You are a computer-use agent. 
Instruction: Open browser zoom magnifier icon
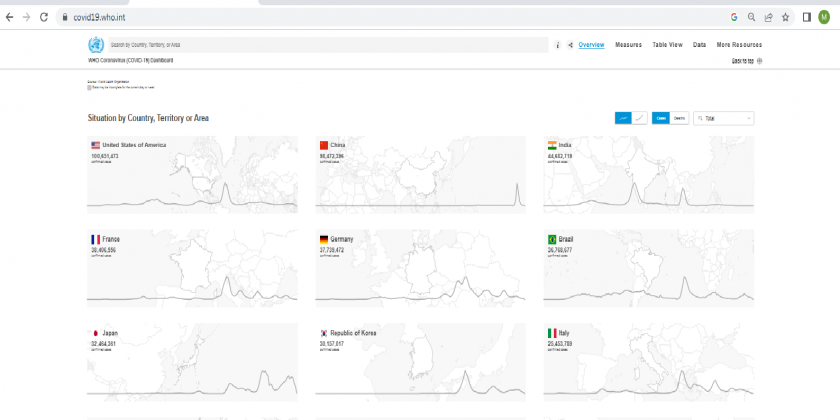click(x=751, y=17)
